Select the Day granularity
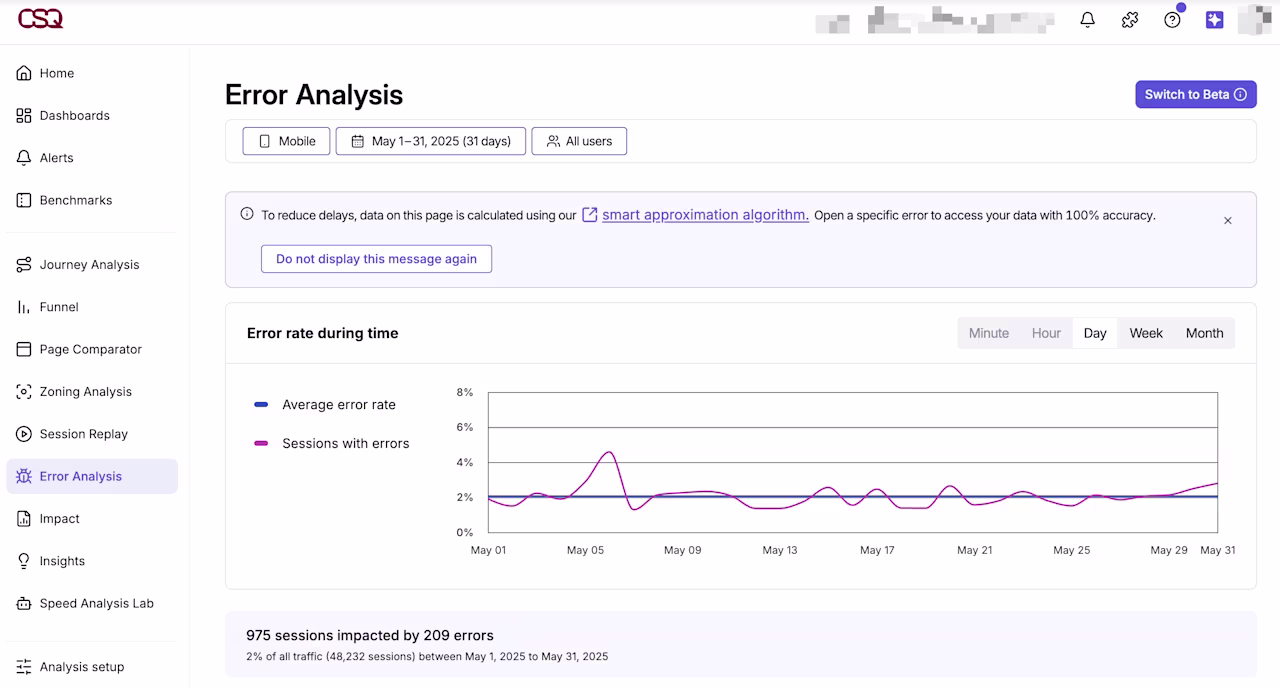The height and width of the screenshot is (688, 1280). (x=1095, y=333)
